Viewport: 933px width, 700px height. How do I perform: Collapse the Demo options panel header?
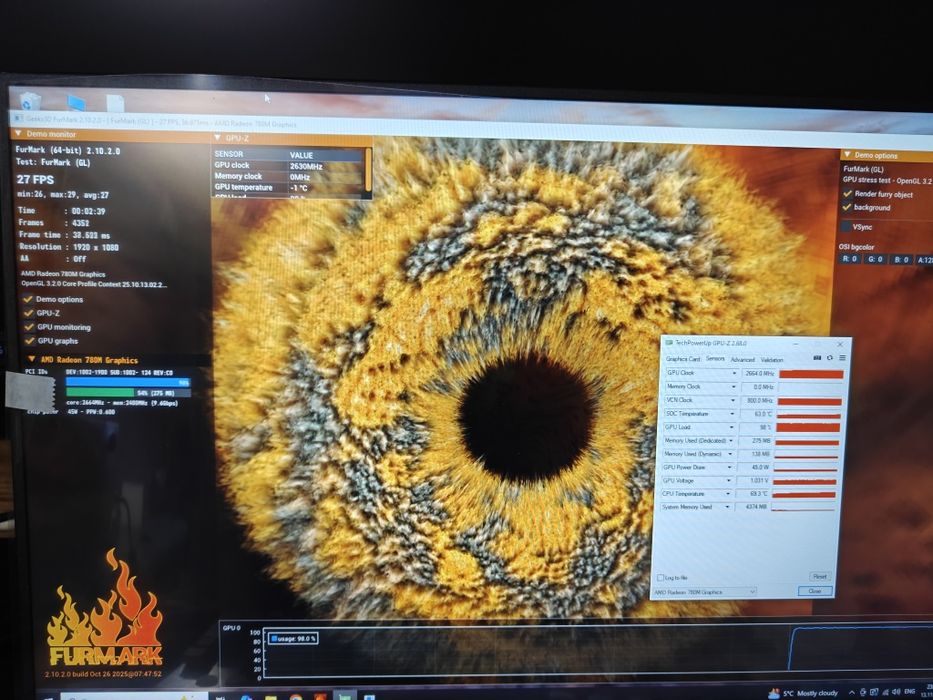pyautogui.click(x=847, y=155)
